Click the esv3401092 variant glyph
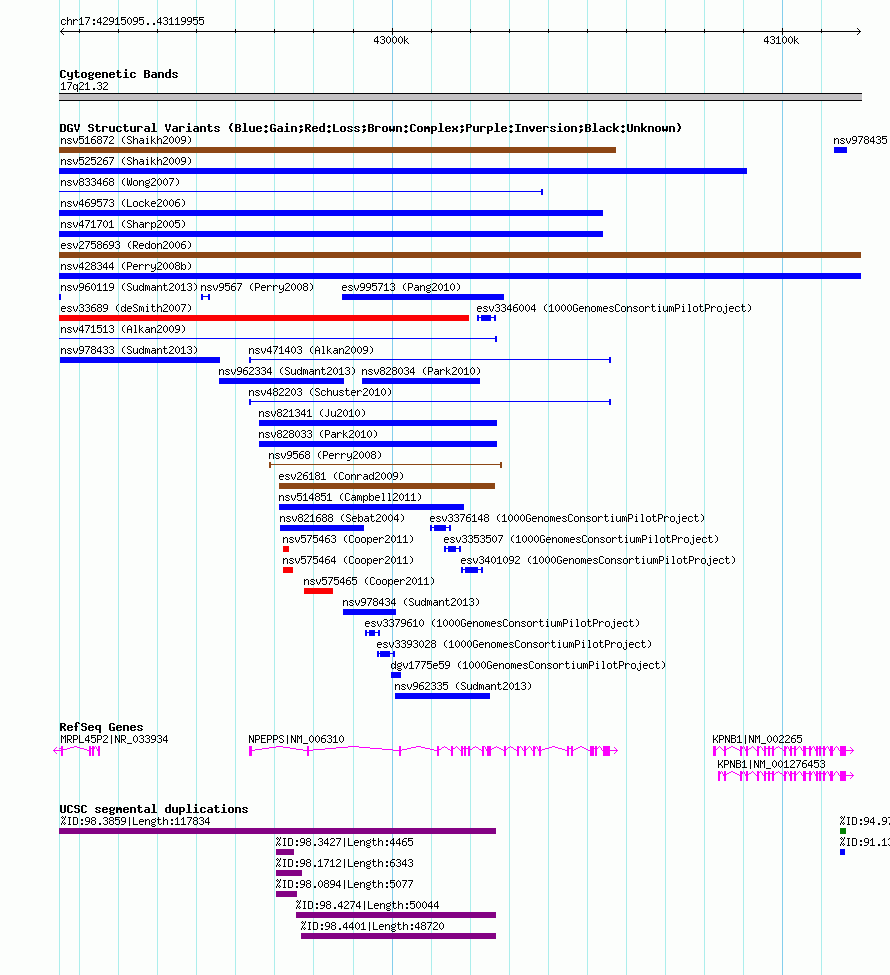Viewport: 890px width, 975px height. pos(472,570)
